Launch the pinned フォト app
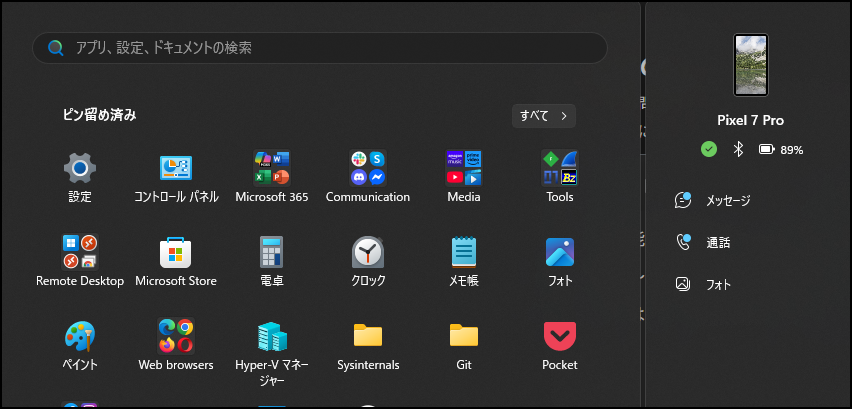 coord(560,261)
